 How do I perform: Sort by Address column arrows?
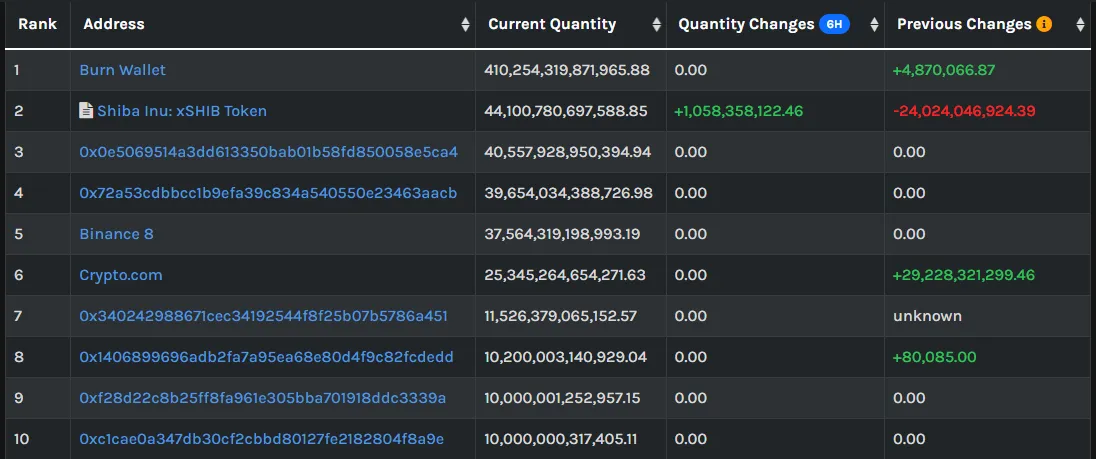[x=466, y=24]
